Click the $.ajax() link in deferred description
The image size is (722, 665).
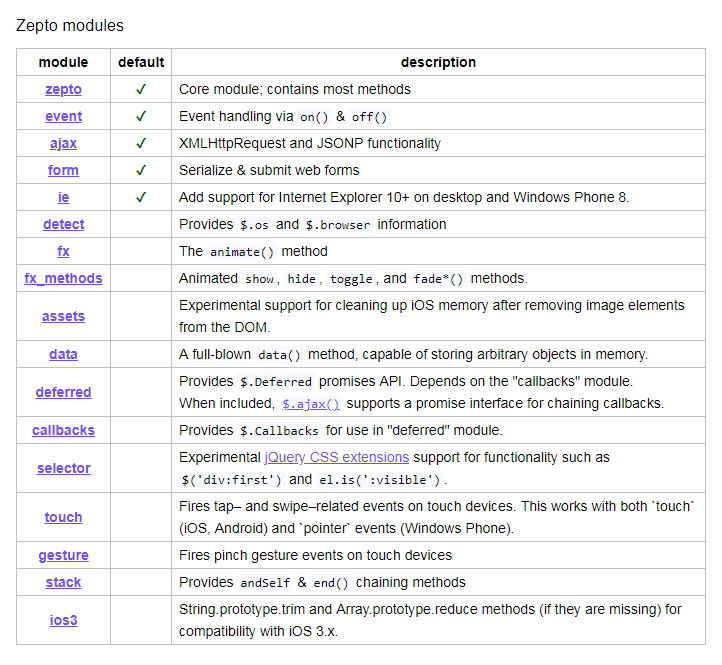311,404
